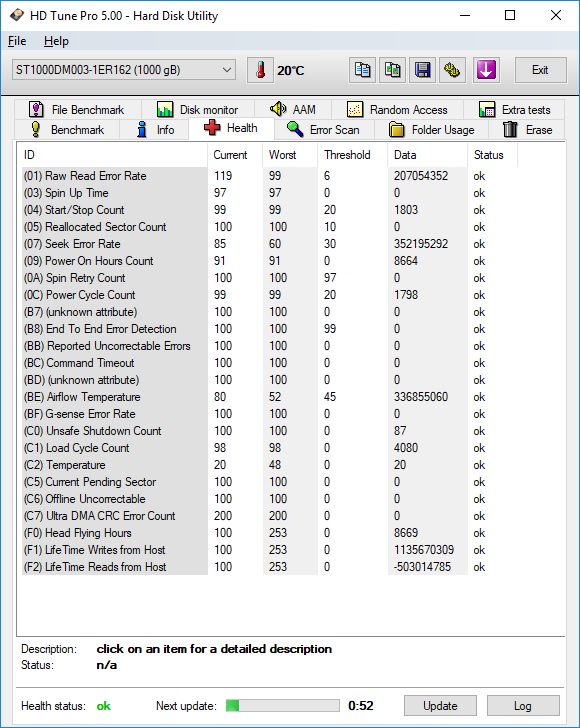
Task: Open the File menu
Action: [17, 41]
